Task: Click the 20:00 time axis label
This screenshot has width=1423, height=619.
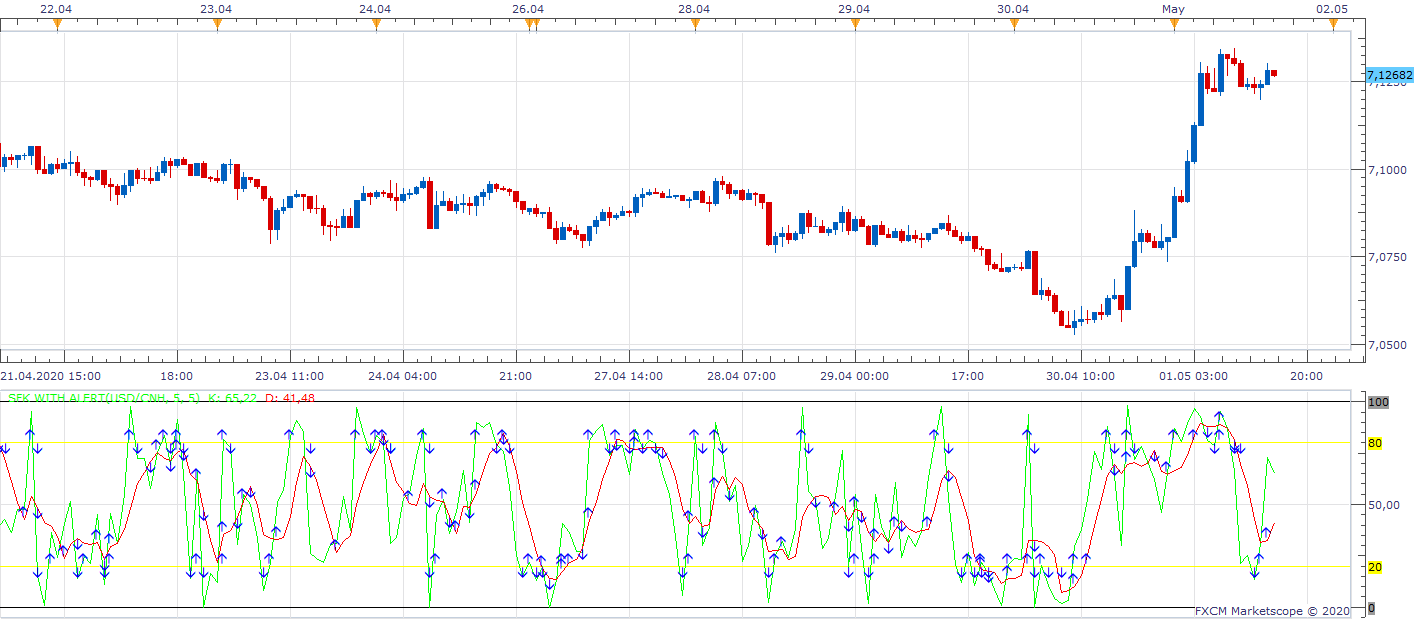Action: (x=1306, y=376)
